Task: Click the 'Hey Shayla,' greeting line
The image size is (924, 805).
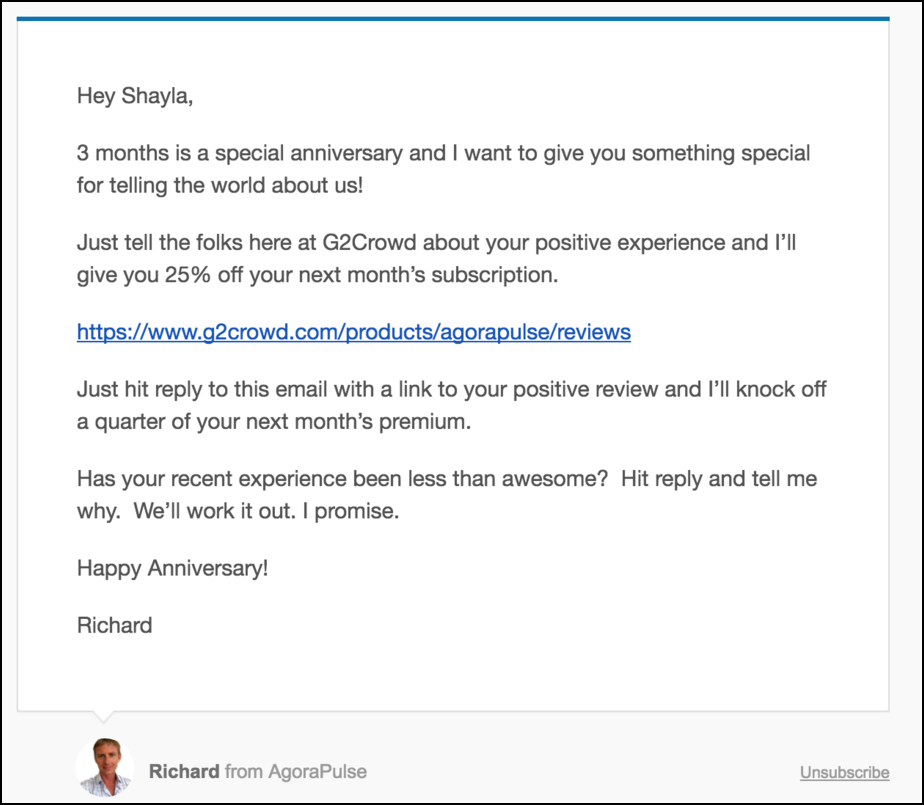Action: click(135, 96)
